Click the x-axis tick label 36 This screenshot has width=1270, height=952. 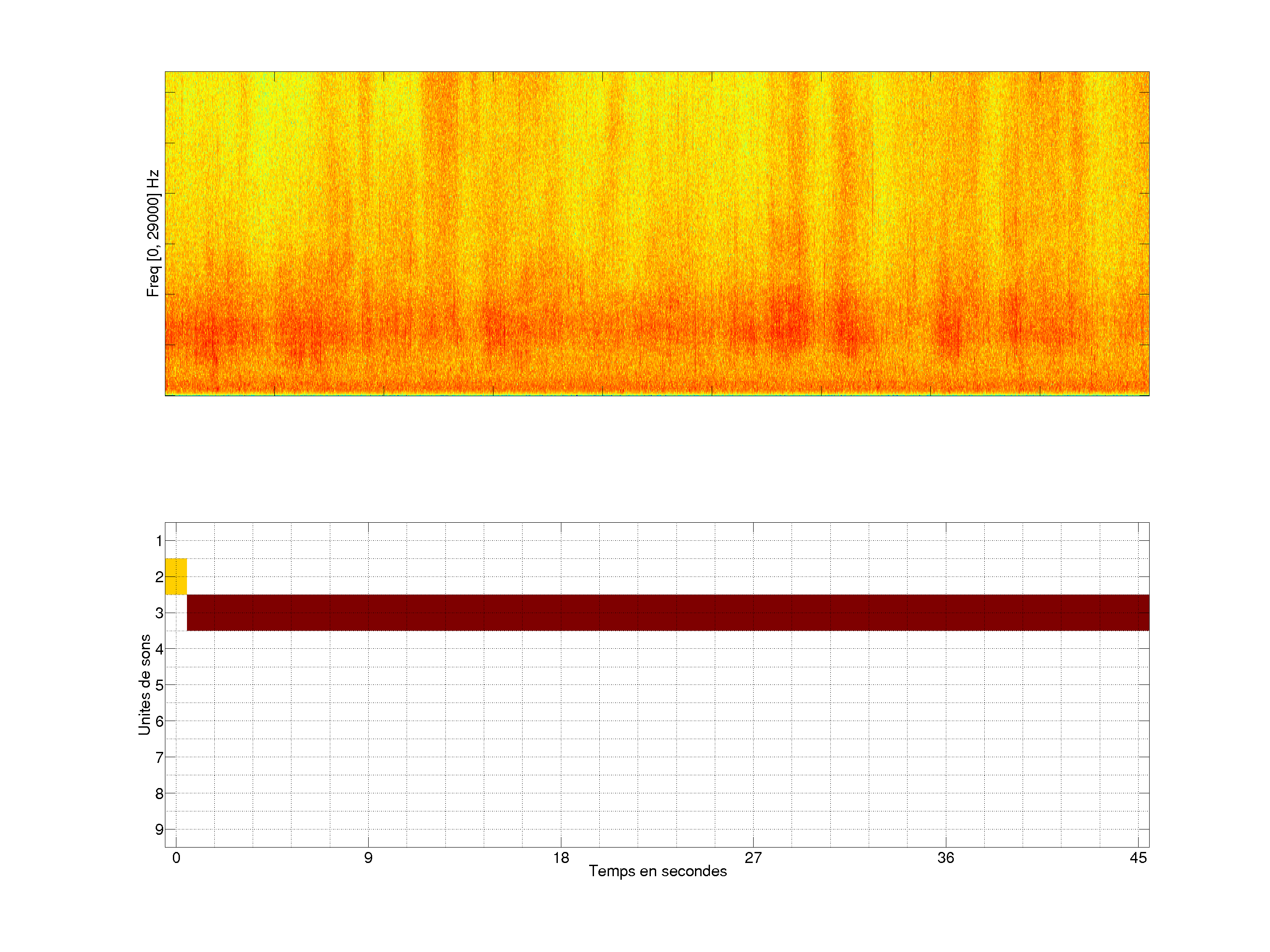pos(945,858)
